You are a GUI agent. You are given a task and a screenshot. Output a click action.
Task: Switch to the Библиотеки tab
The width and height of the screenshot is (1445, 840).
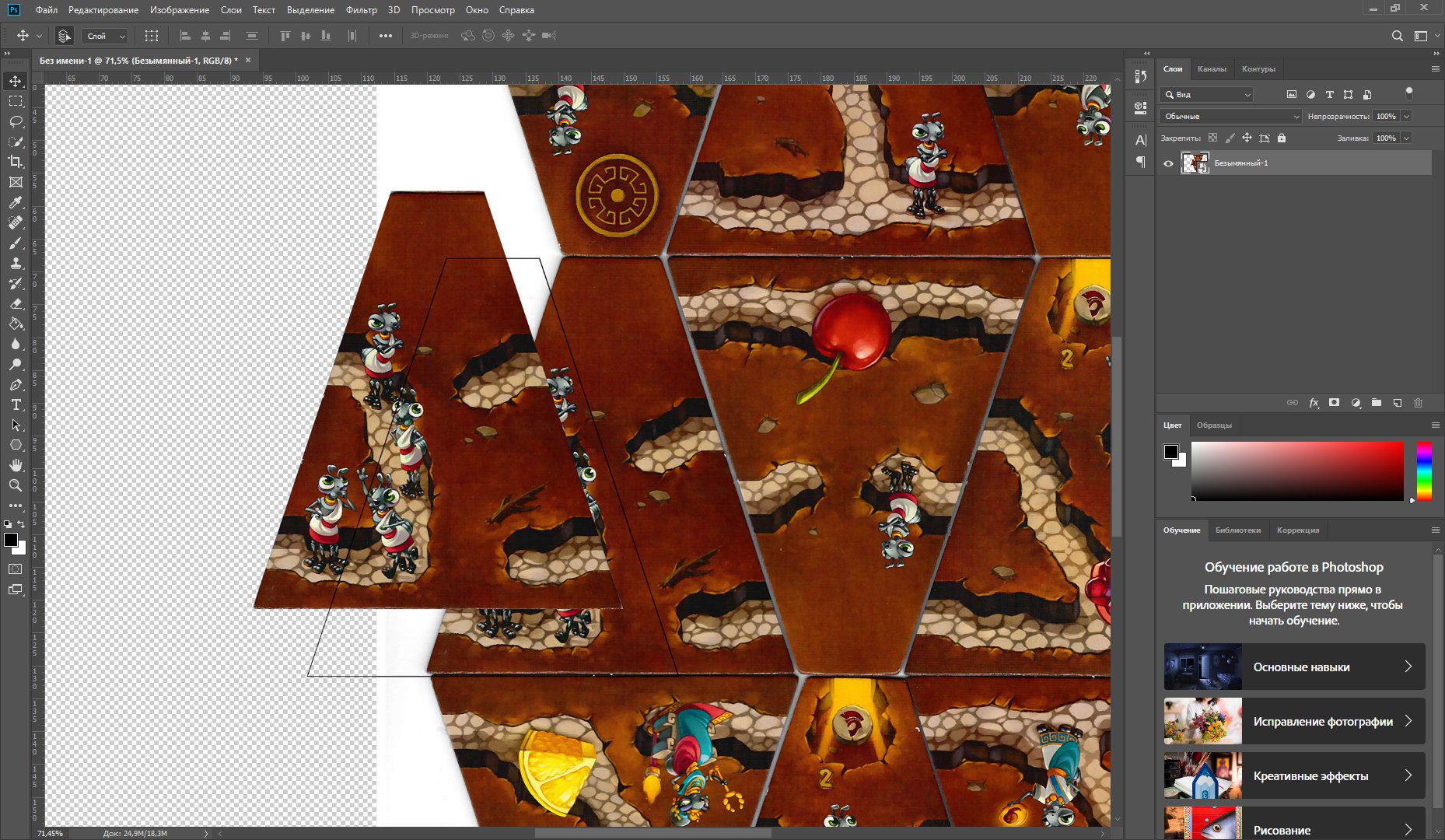1238,530
